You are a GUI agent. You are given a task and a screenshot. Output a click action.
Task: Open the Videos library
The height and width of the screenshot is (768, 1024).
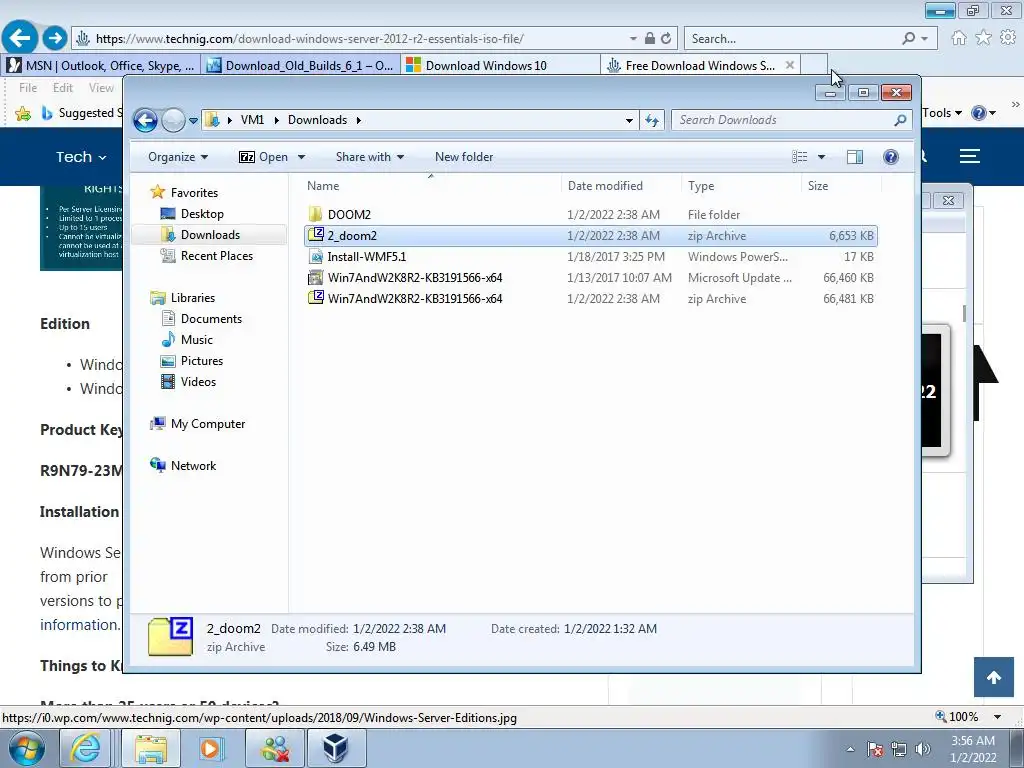coord(198,381)
